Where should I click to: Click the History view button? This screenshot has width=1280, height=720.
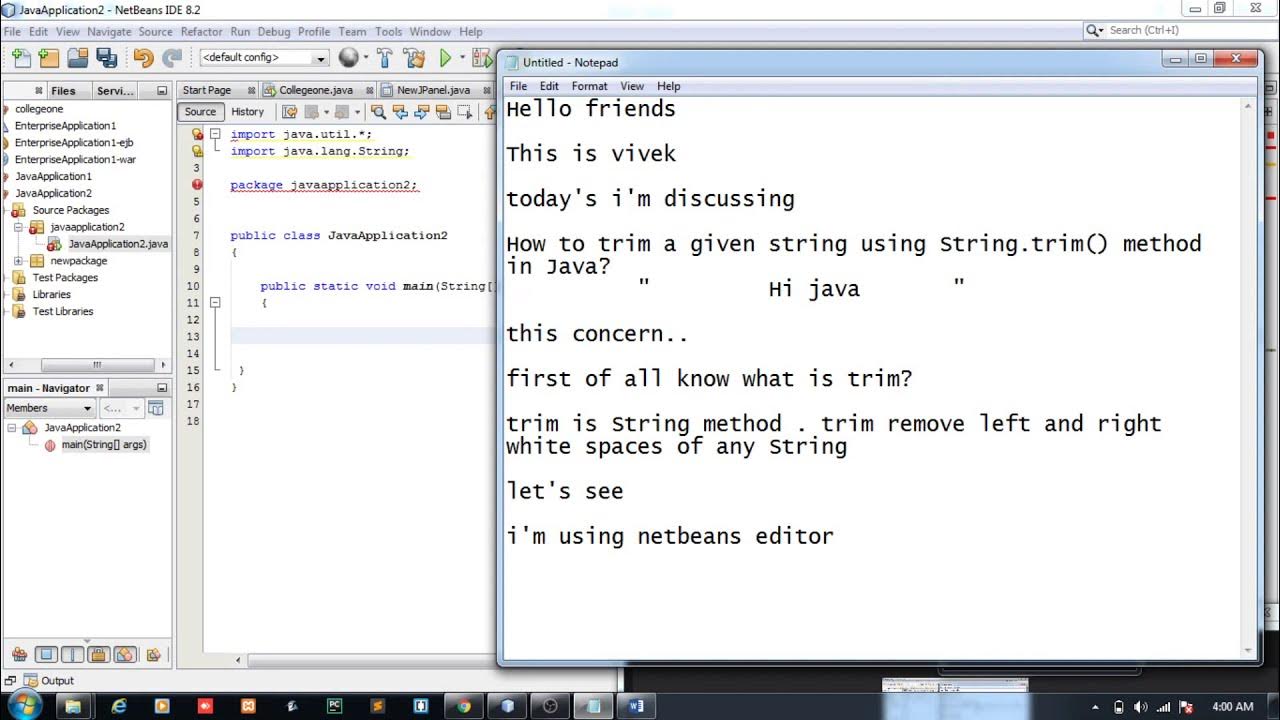[x=248, y=112]
